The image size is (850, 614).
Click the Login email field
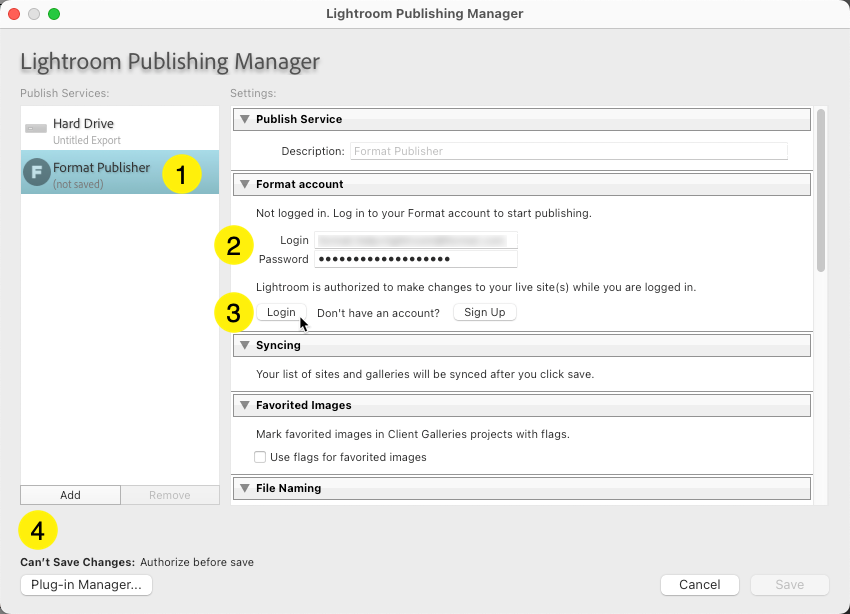tap(416, 240)
